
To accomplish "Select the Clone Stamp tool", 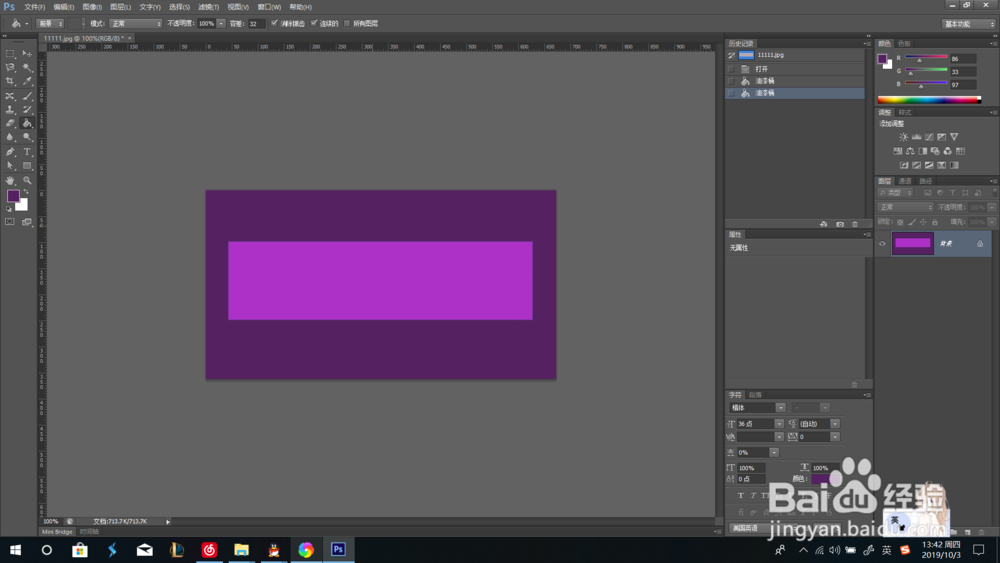I will pos(10,110).
